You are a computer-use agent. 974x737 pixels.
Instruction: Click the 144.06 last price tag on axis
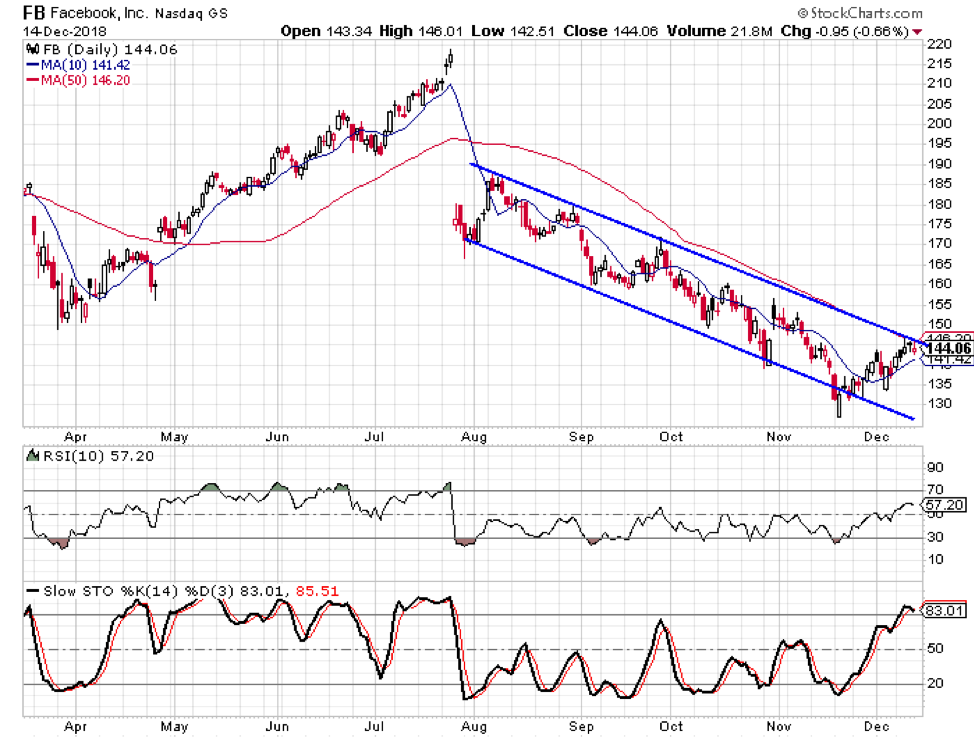[x=948, y=349]
